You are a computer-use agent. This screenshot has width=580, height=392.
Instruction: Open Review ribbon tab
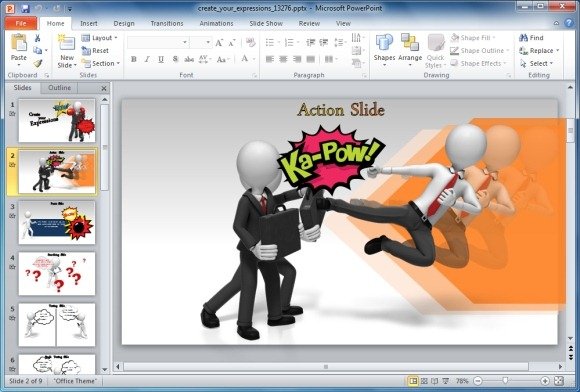point(309,23)
